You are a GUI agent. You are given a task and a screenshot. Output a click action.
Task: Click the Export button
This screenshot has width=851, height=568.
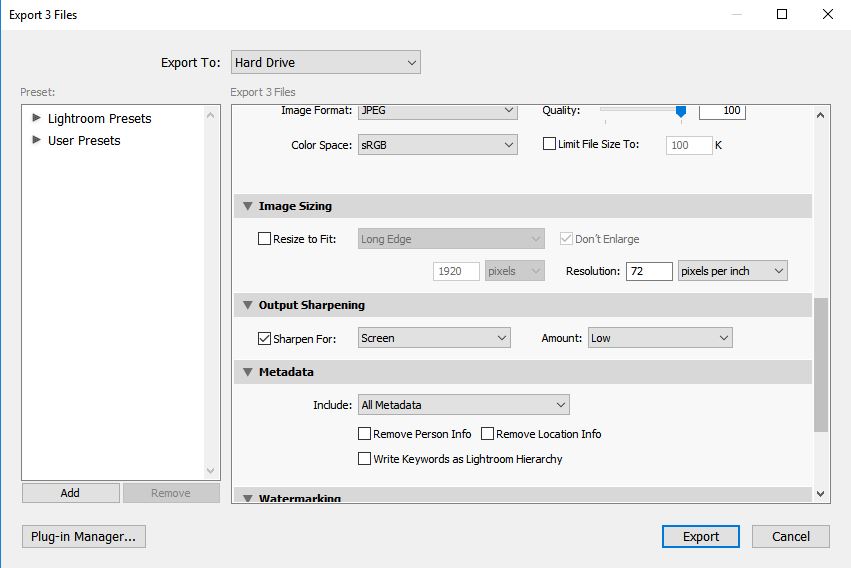tap(700, 536)
